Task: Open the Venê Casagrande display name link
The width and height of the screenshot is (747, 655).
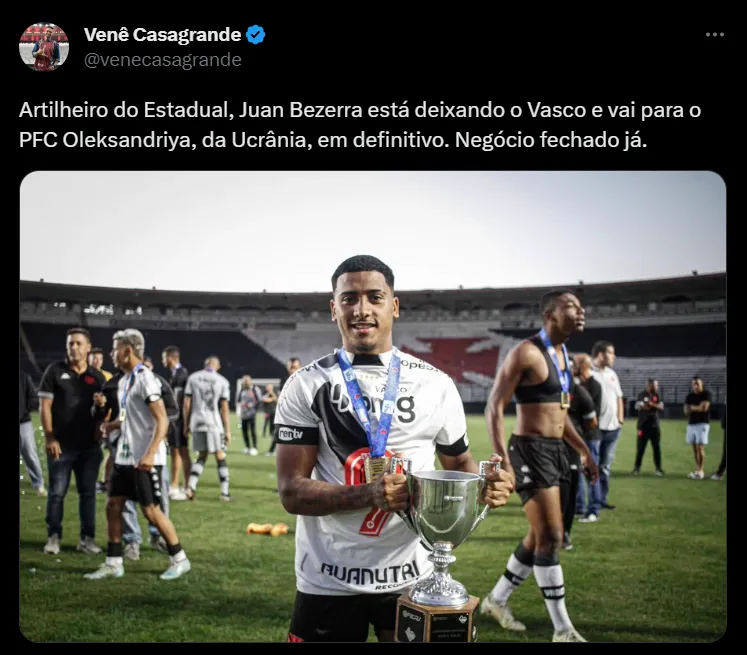Action: tap(162, 35)
